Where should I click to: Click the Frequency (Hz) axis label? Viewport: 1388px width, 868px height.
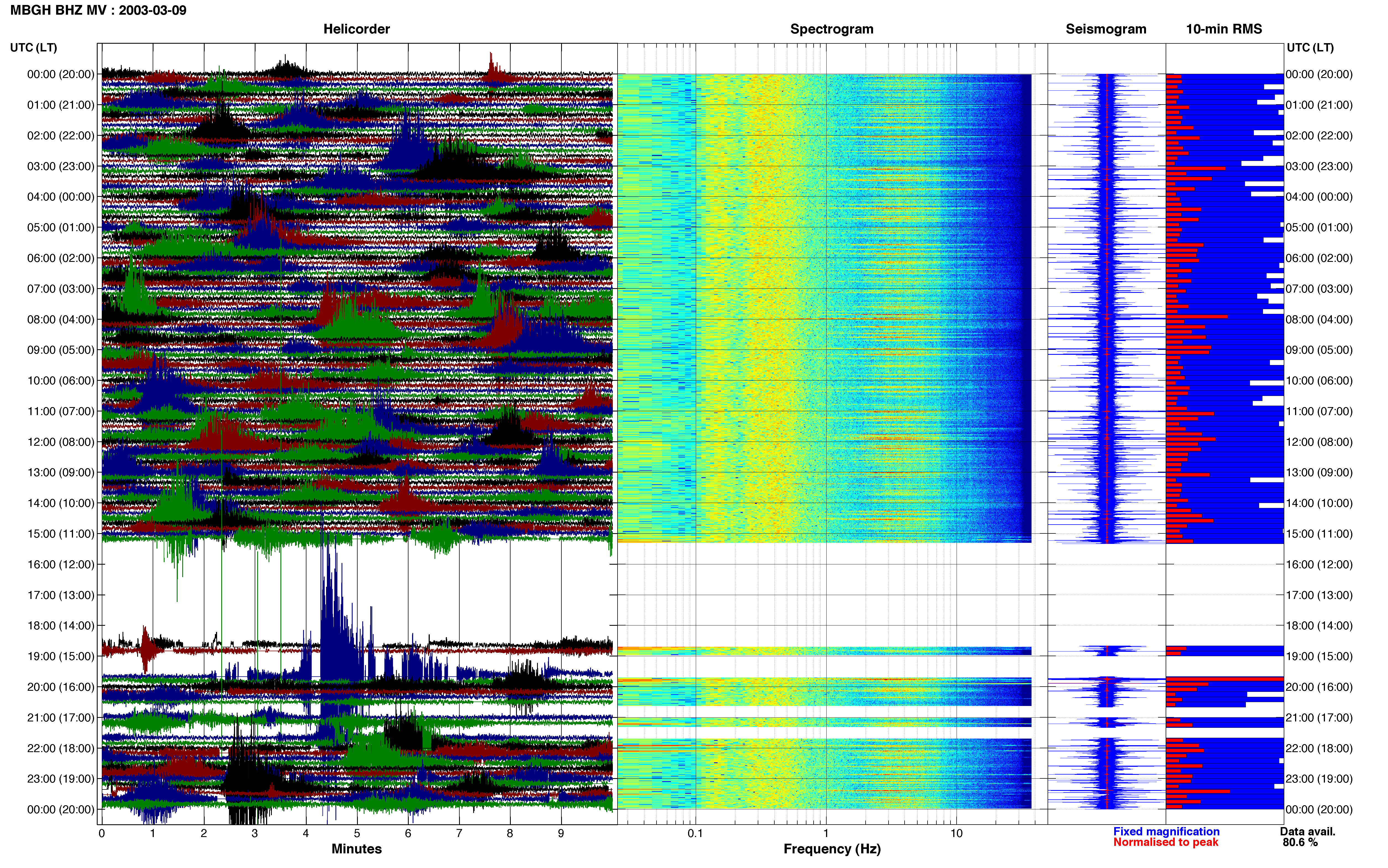(832, 849)
